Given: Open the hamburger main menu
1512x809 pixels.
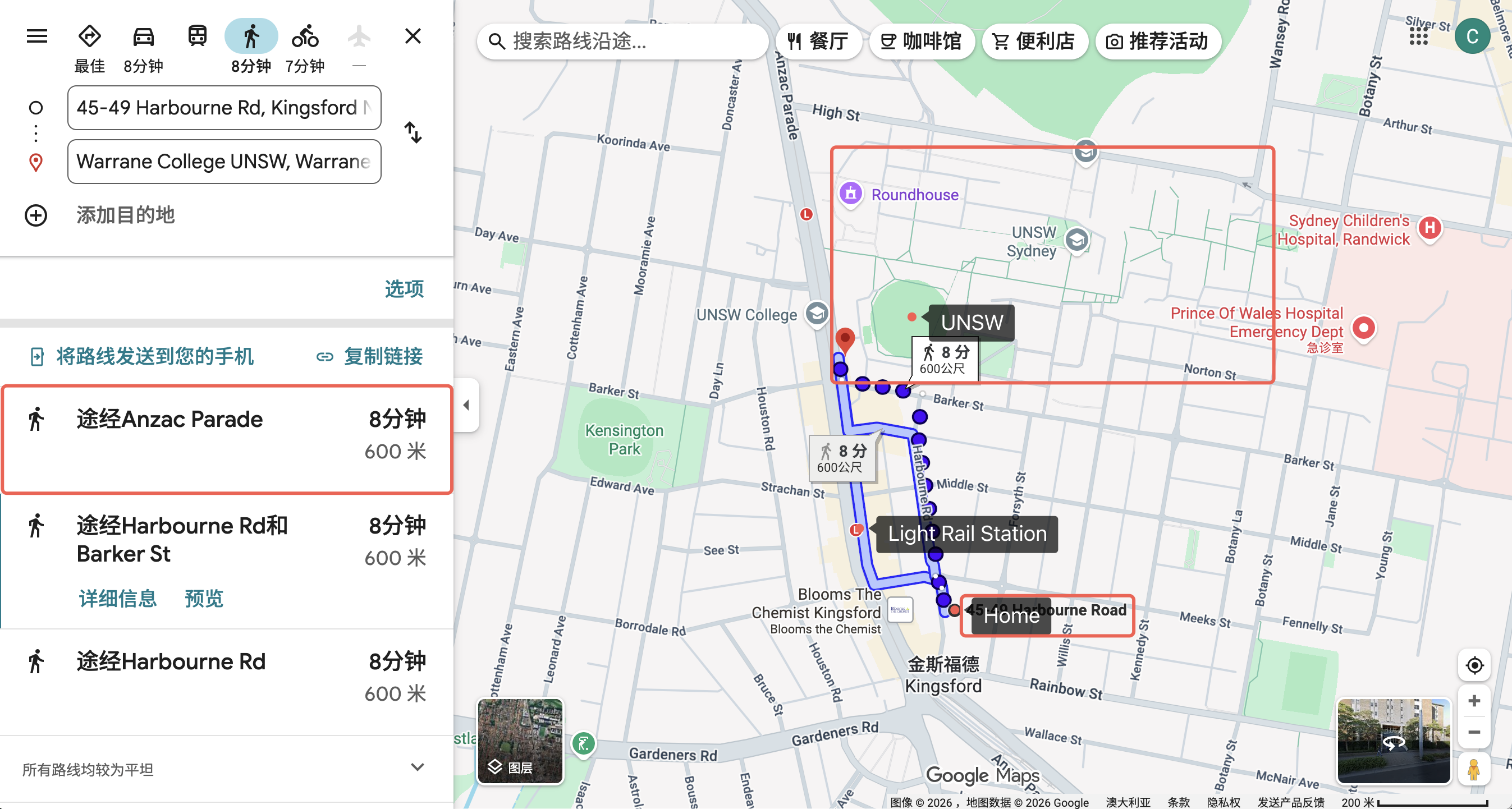Looking at the screenshot, I should (36, 36).
